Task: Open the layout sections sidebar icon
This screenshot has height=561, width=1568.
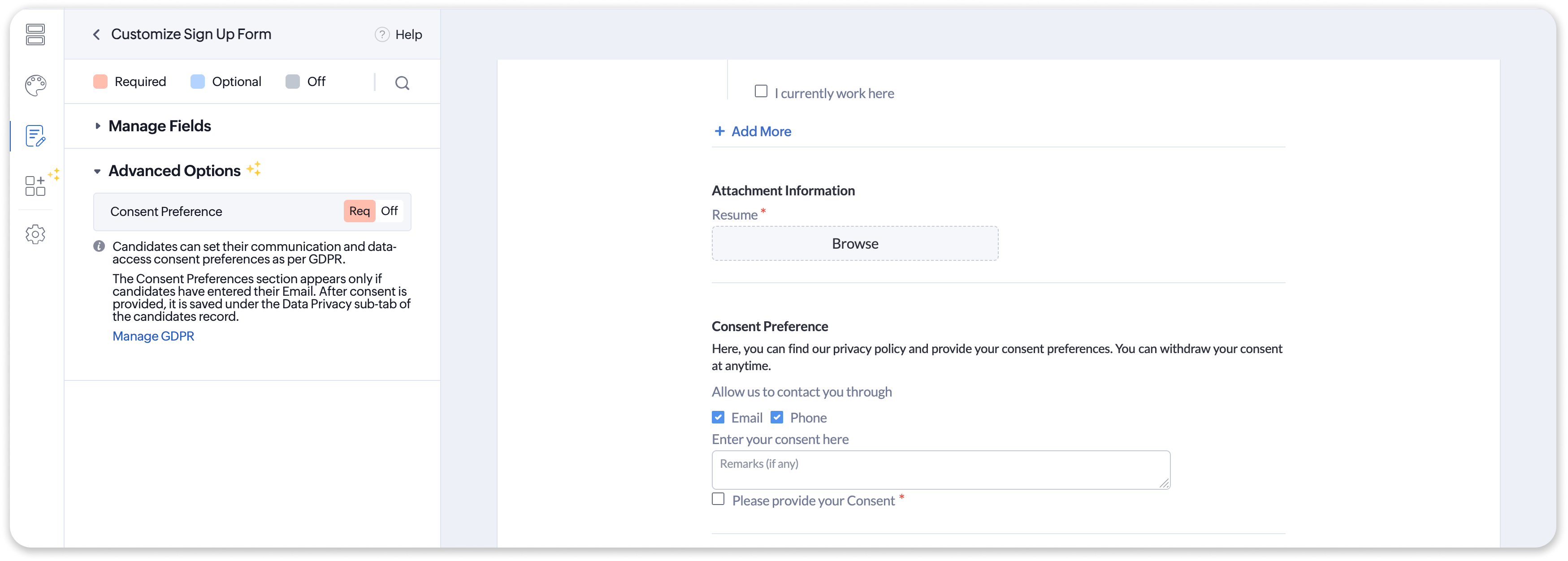Action: click(35, 35)
